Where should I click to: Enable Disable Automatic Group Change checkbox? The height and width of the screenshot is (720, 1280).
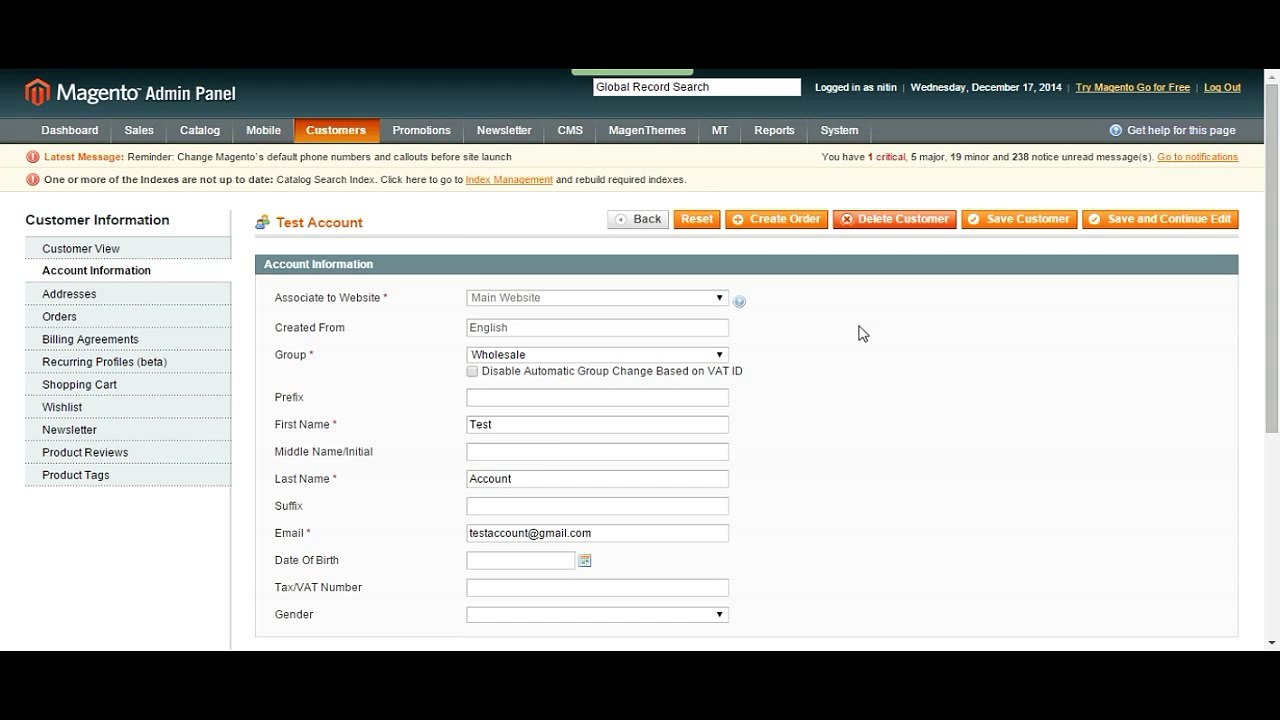(x=472, y=371)
